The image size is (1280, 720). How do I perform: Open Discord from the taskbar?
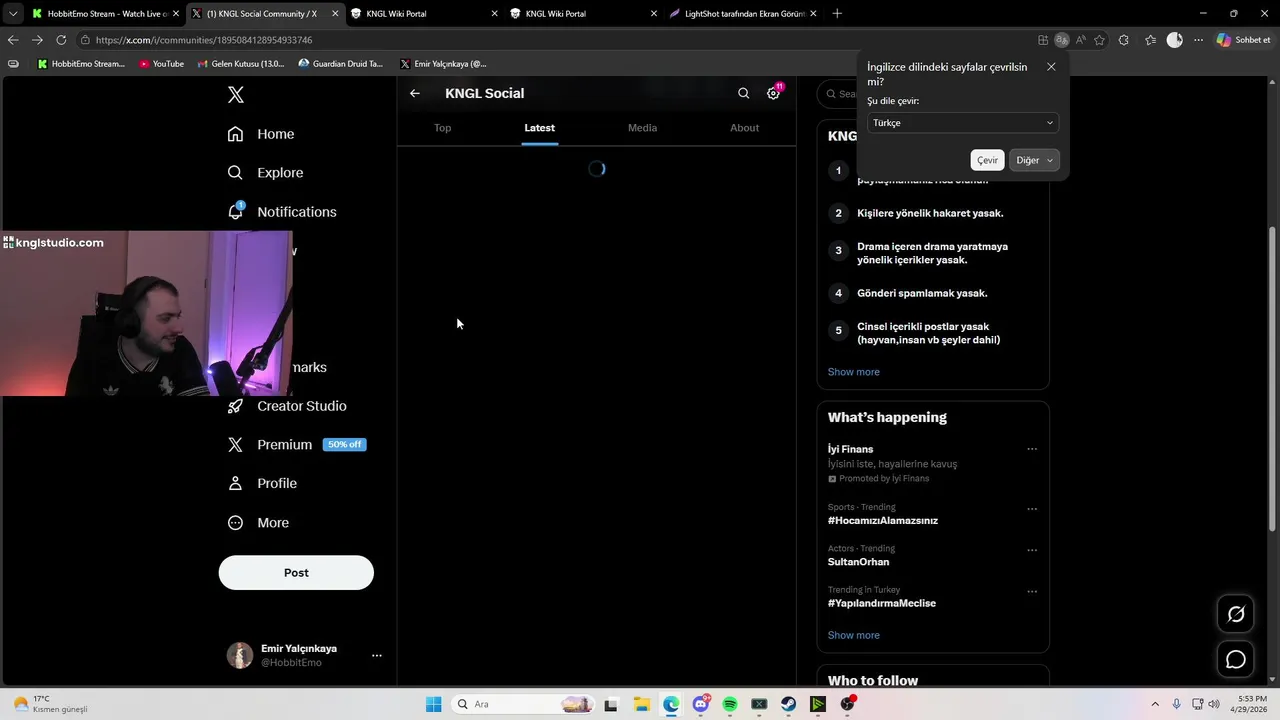tap(700, 704)
